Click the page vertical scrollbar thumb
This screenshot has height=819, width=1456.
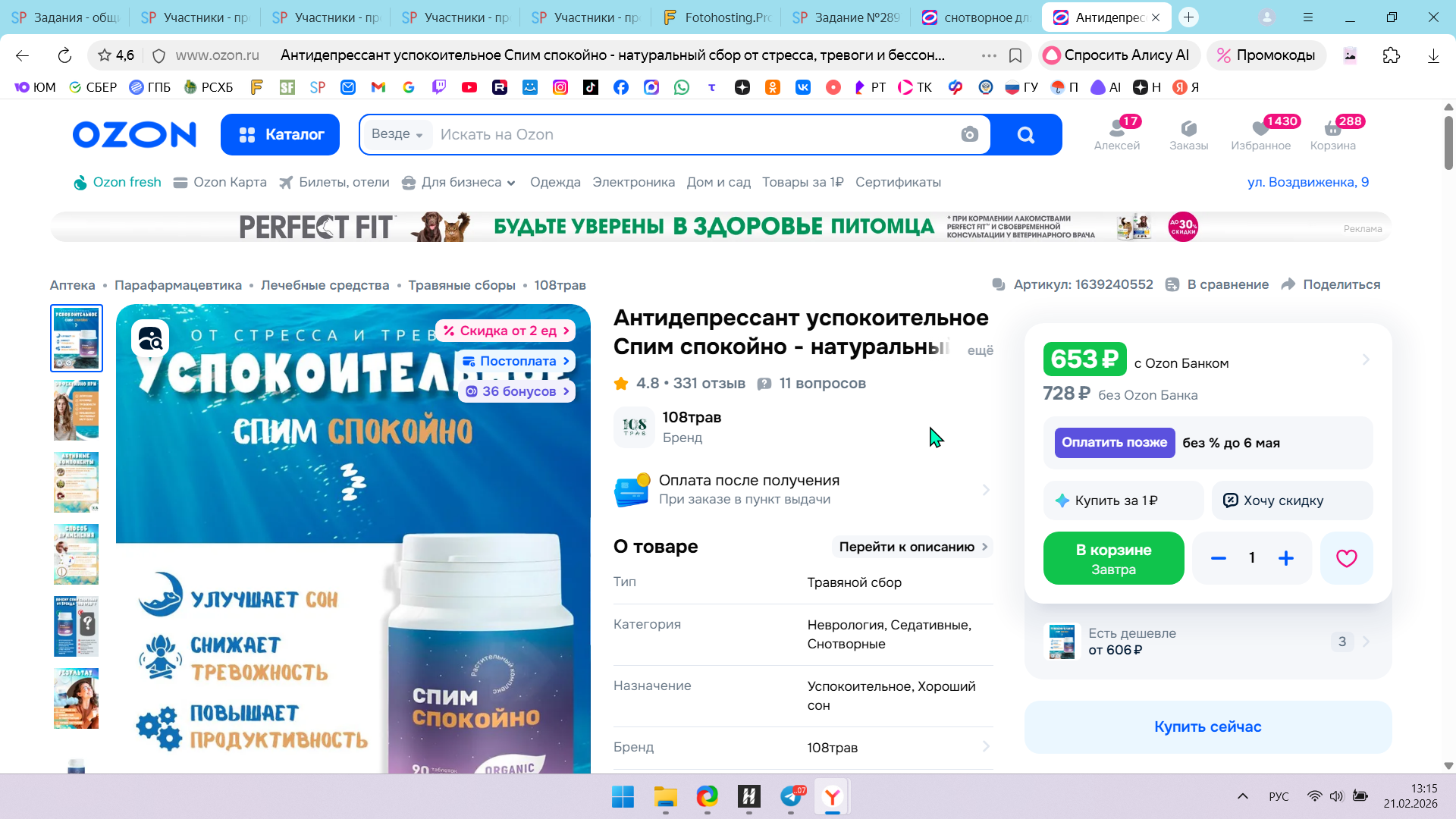pyautogui.click(x=1448, y=143)
